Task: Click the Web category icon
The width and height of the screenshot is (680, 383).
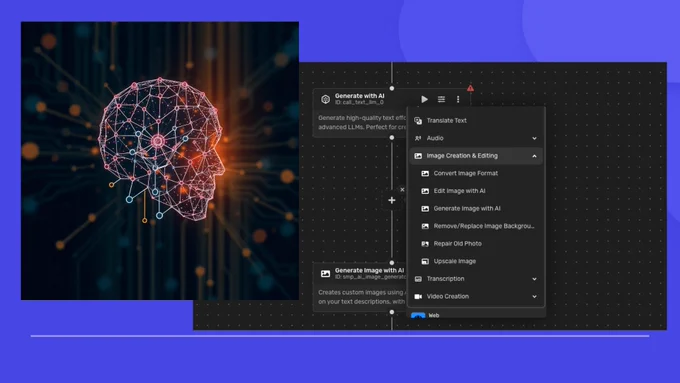Action: pos(418,316)
